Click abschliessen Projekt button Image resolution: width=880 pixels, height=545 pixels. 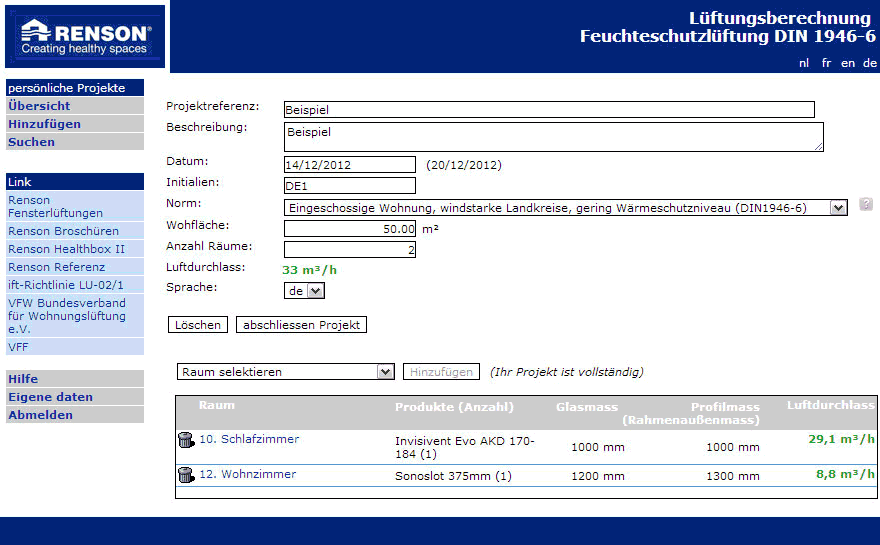tap(301, 325)
